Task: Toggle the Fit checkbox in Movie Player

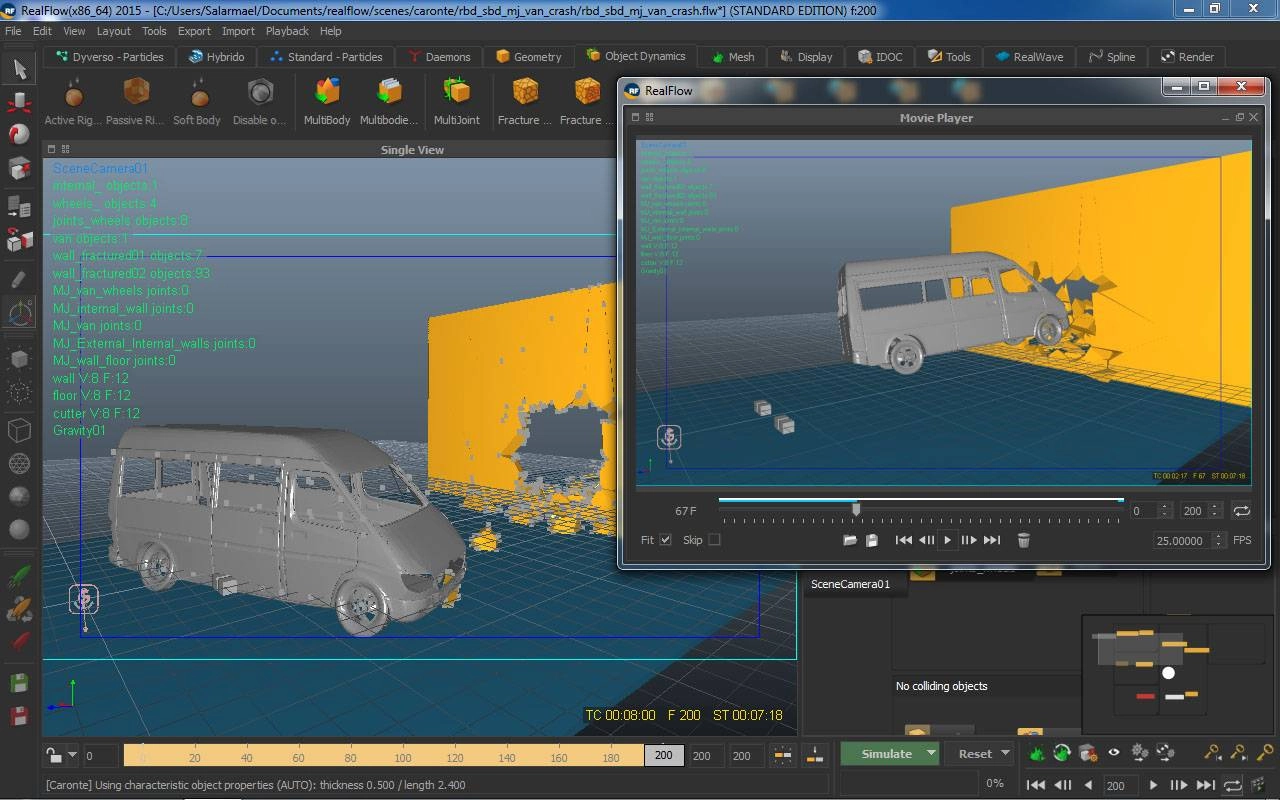Action: 666,540
